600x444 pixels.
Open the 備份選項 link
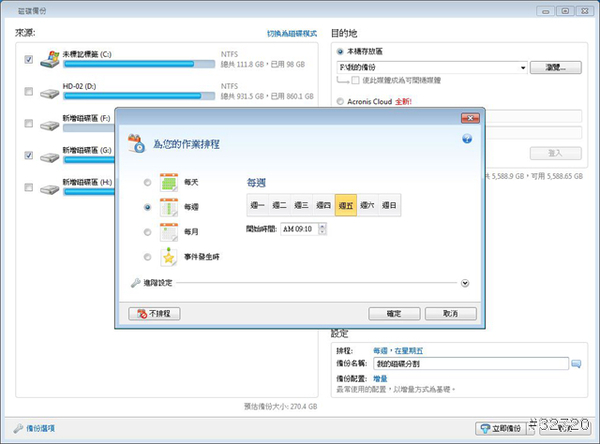[x=41, y=428]
